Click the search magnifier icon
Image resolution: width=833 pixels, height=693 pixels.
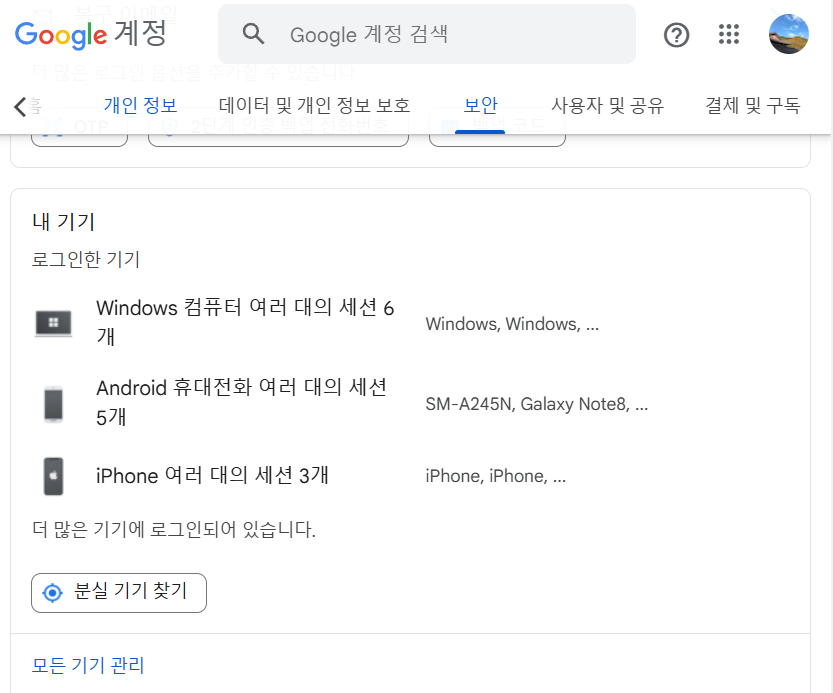(x=253, y=34)
